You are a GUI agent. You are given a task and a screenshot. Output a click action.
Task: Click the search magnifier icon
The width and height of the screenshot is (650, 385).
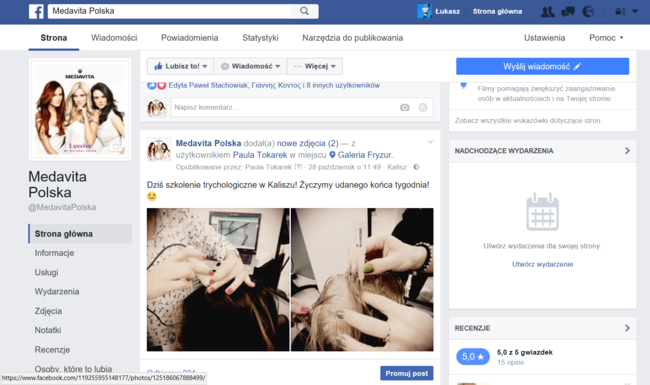(x=304, y=11)
